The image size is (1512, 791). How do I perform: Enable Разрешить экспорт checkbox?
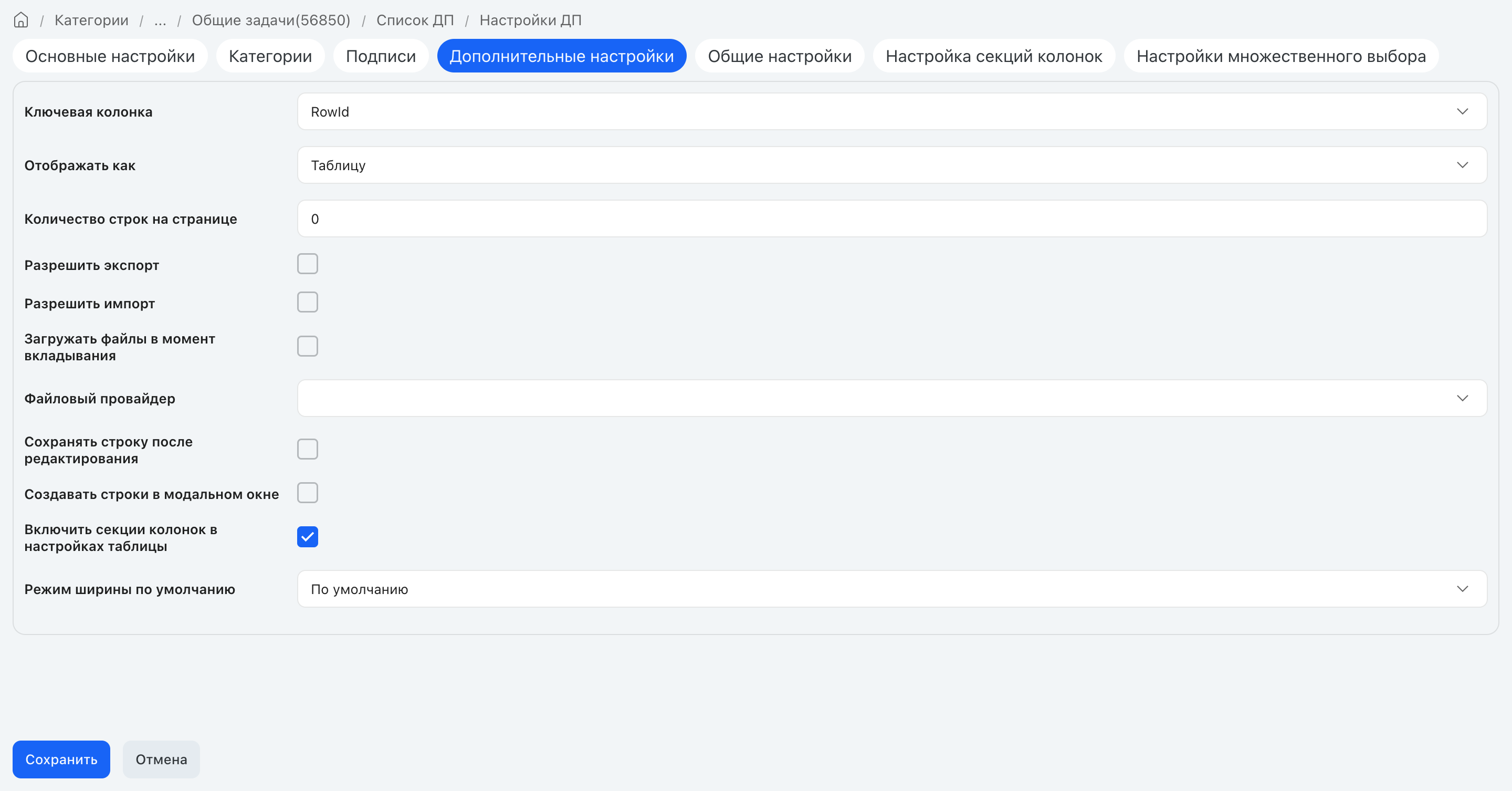[x=308, y=264]
